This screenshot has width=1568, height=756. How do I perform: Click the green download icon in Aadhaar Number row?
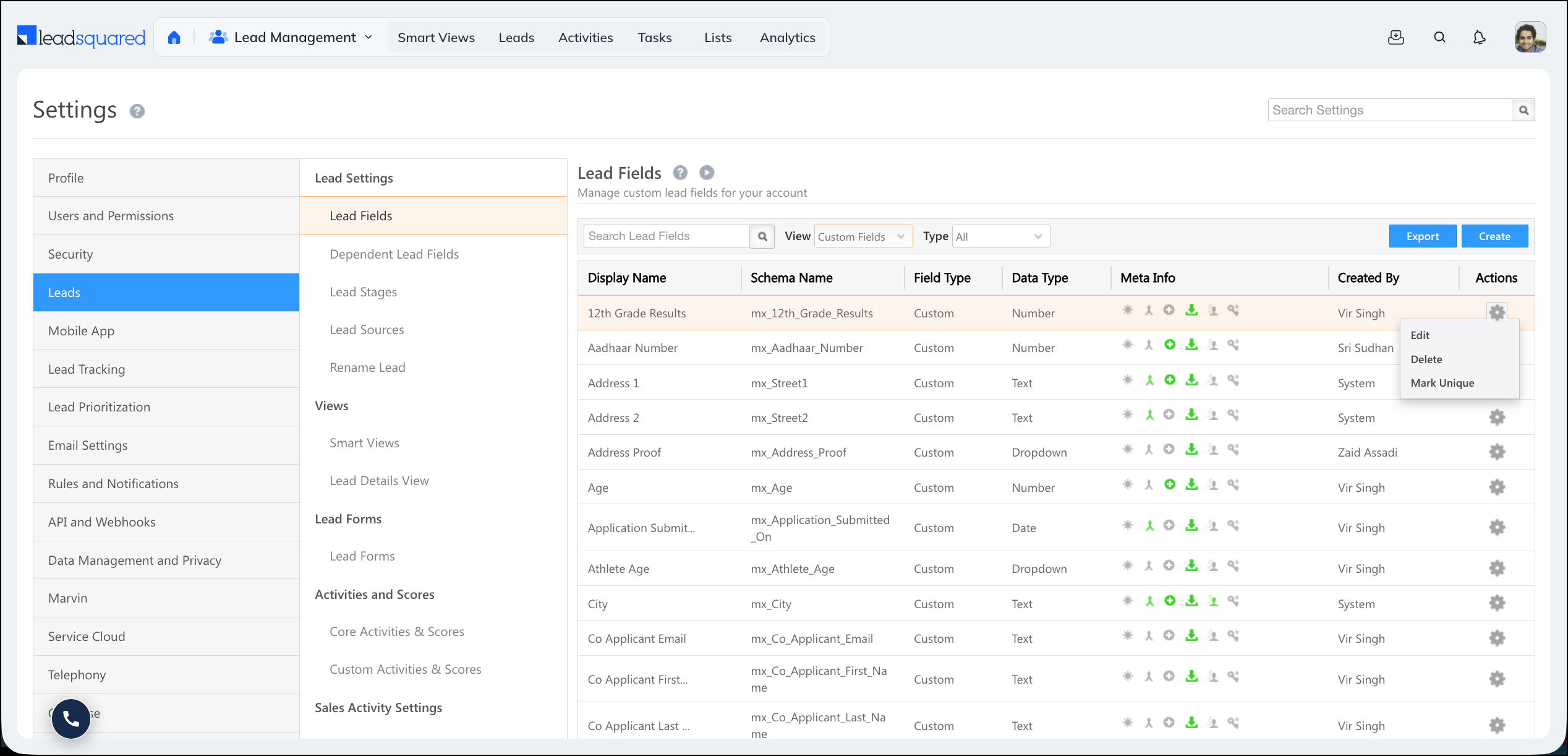pyautogui.click(x=1191, y=345)
